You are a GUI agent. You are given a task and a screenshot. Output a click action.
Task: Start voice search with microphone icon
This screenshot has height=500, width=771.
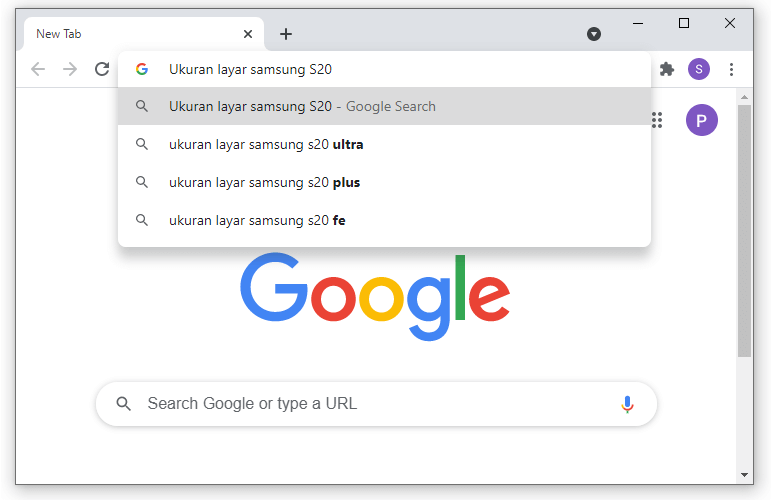click(627, 404)
